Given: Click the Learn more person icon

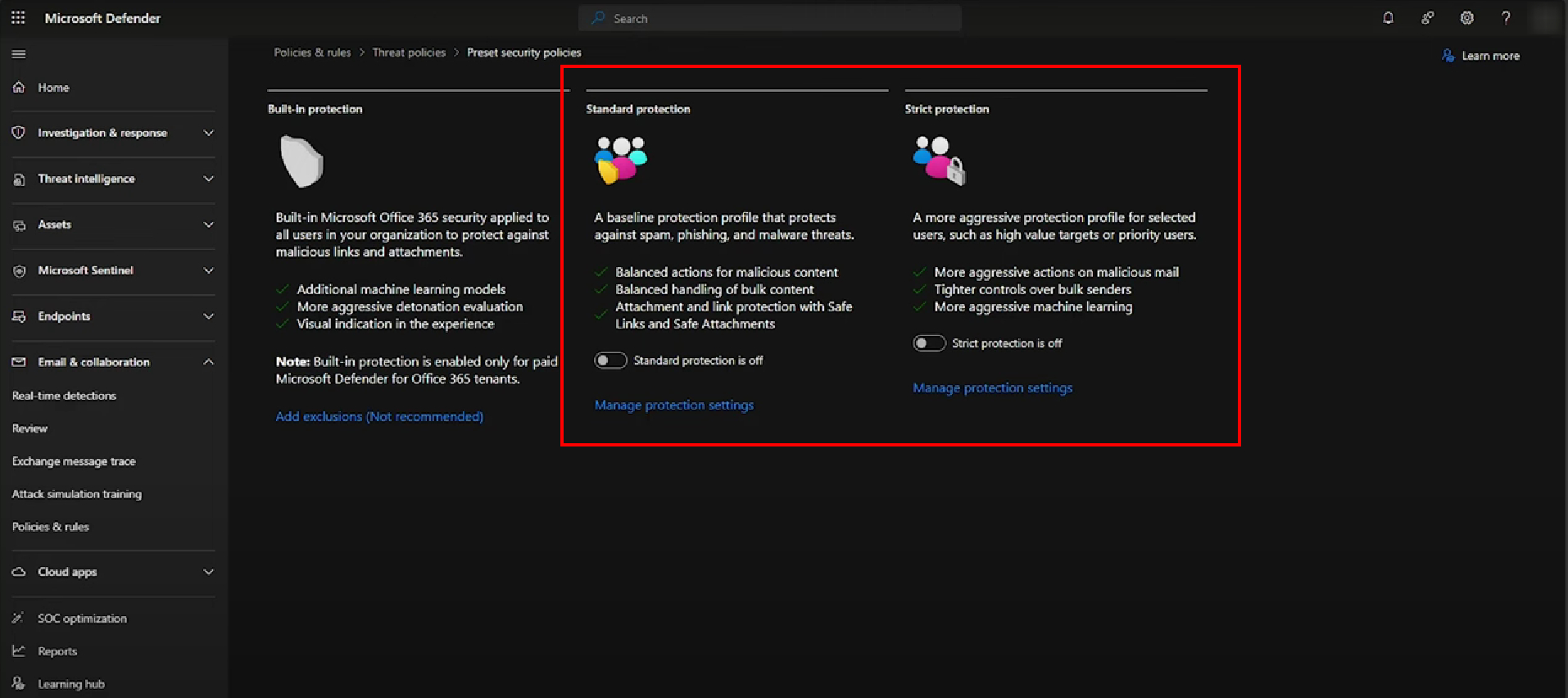Looking at the screenshot, I should click(1448, 56).
